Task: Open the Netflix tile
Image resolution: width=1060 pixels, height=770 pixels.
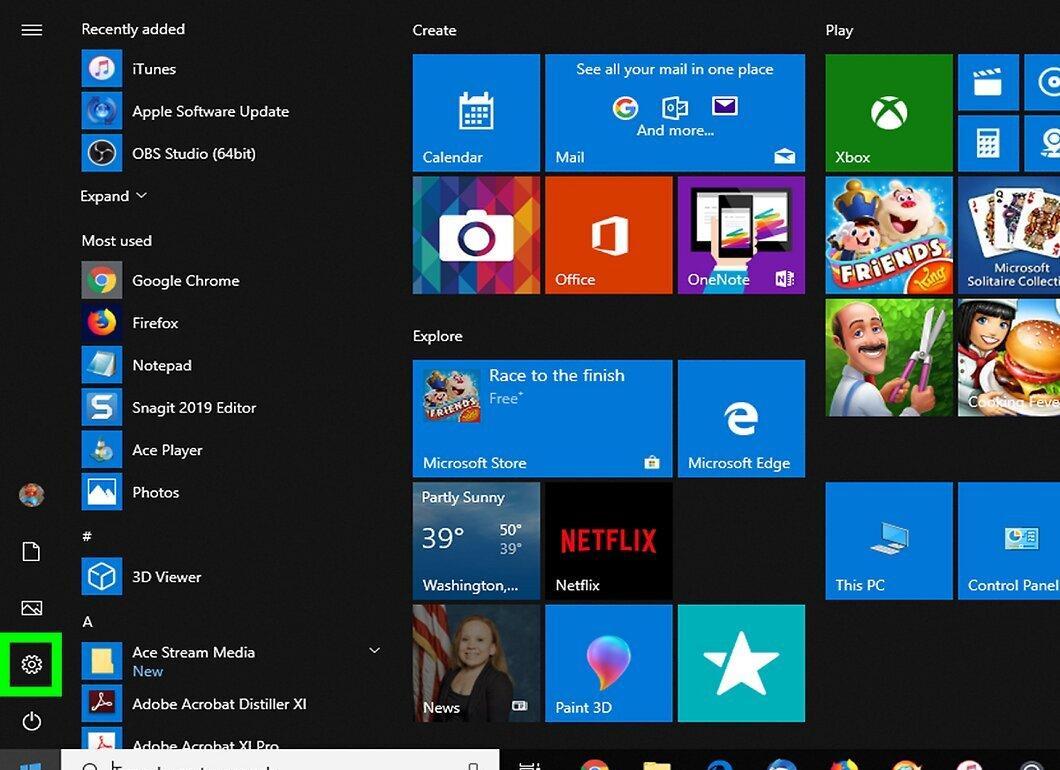Action: pyautogui.click(x=608, y=541)
